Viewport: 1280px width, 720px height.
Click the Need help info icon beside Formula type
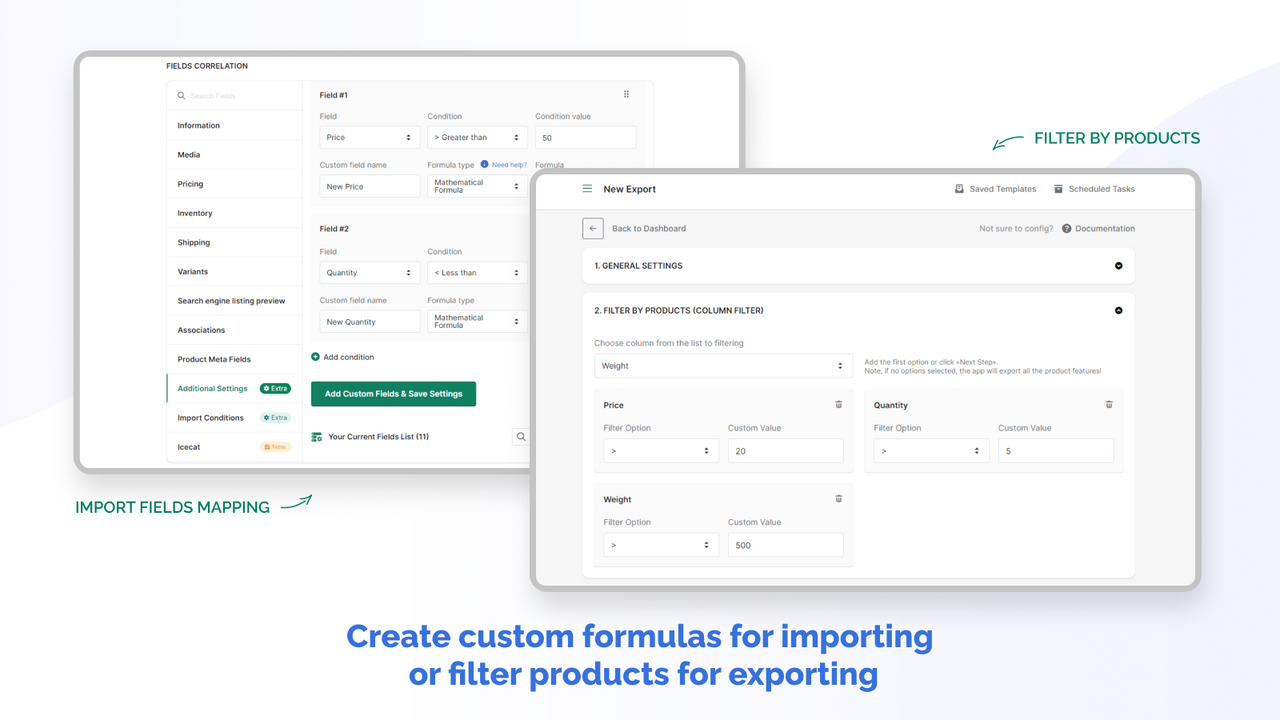click(x=485, y=164)
